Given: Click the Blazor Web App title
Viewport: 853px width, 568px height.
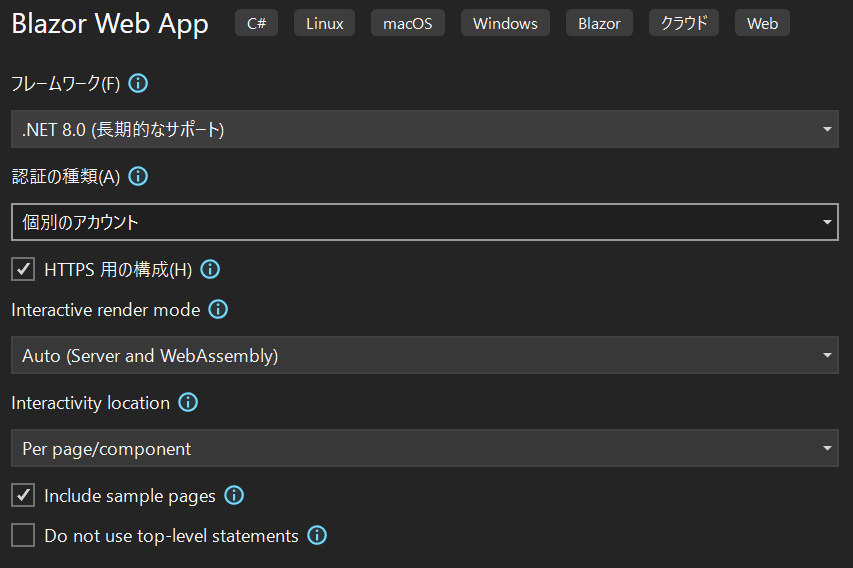Looking at the screenshot, I should tap(110, 24).
